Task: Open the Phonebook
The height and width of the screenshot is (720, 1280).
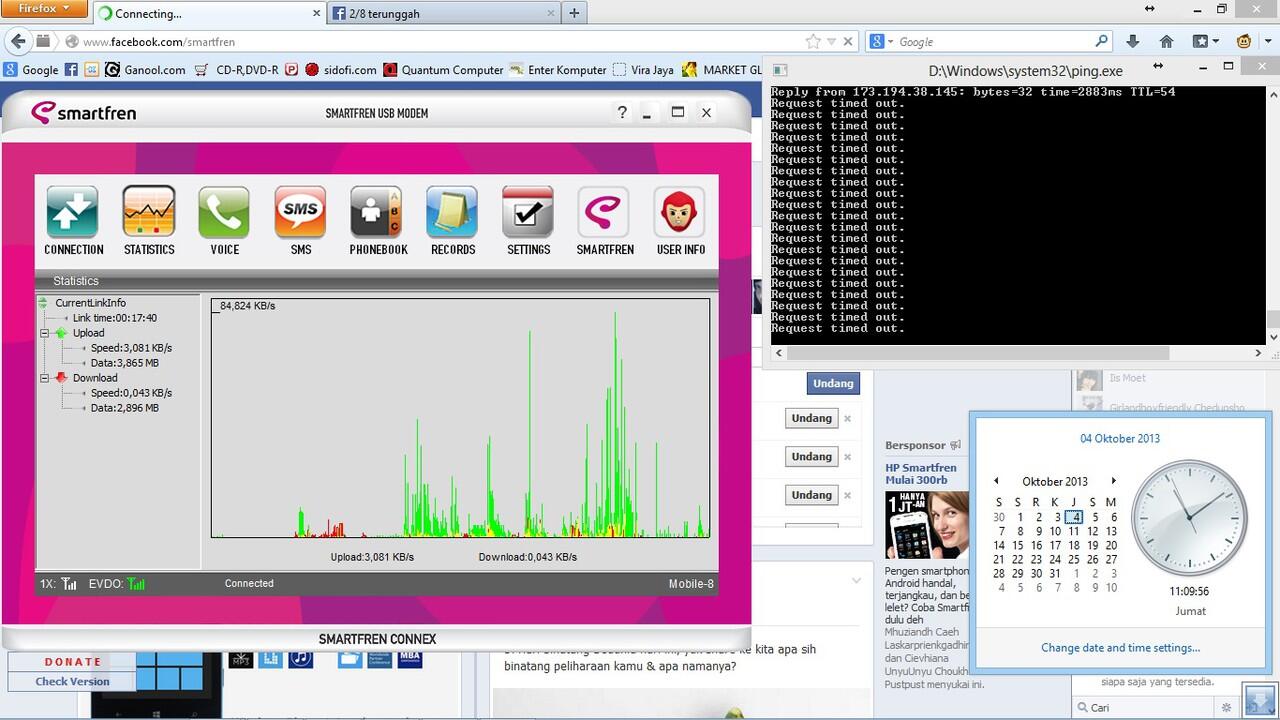Action: pos(378,221)
